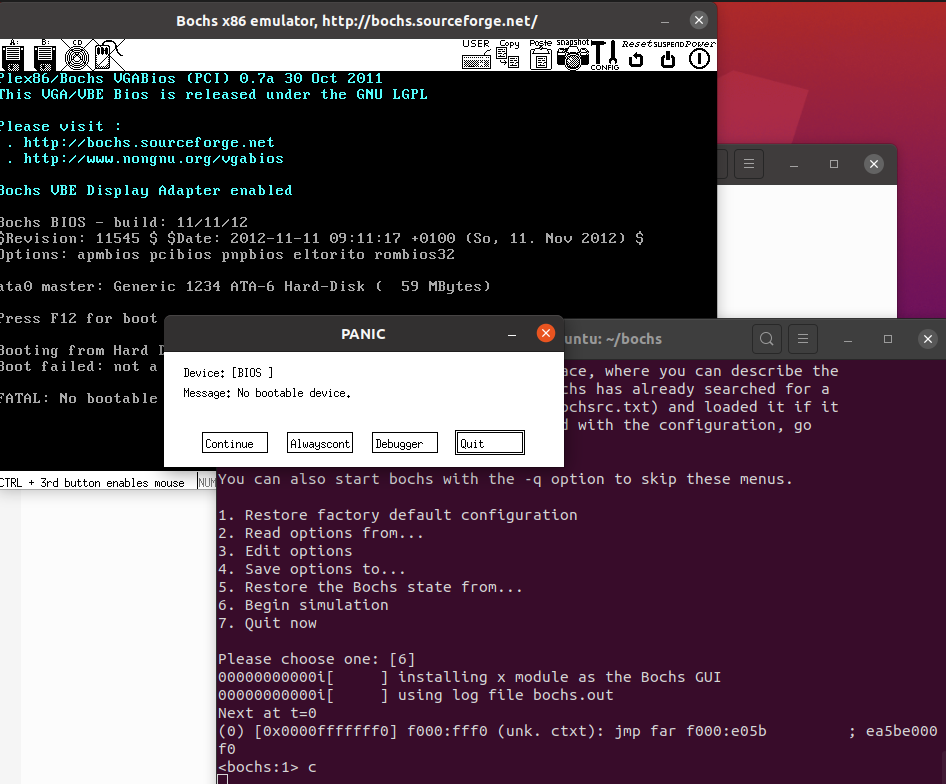Maximize the white background window

[x=834, y=164]
